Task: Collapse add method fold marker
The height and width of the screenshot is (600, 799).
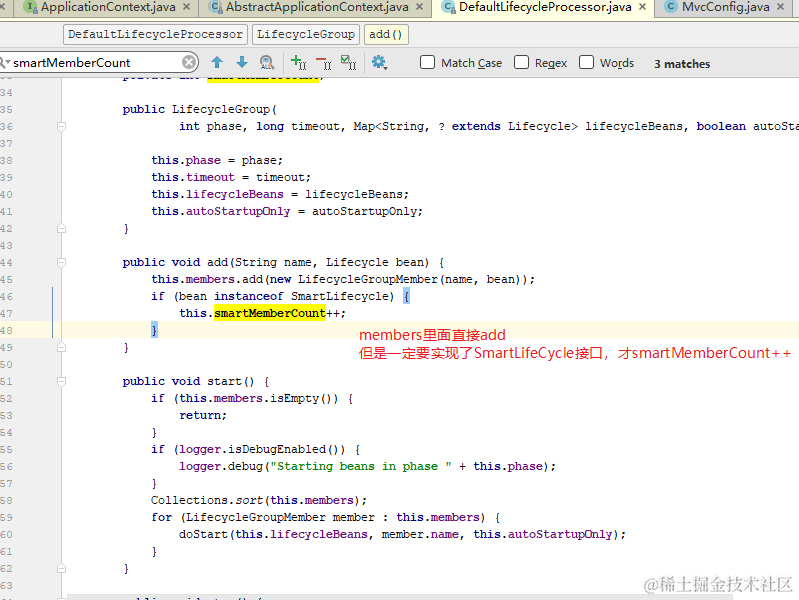Action: tap(61, 263)
